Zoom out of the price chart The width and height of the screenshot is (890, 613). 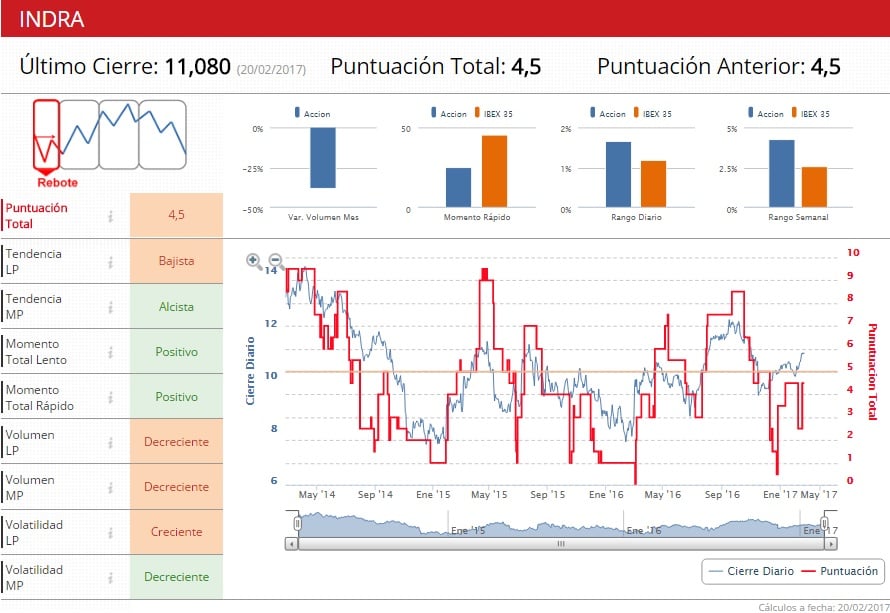tap(275, 261)
